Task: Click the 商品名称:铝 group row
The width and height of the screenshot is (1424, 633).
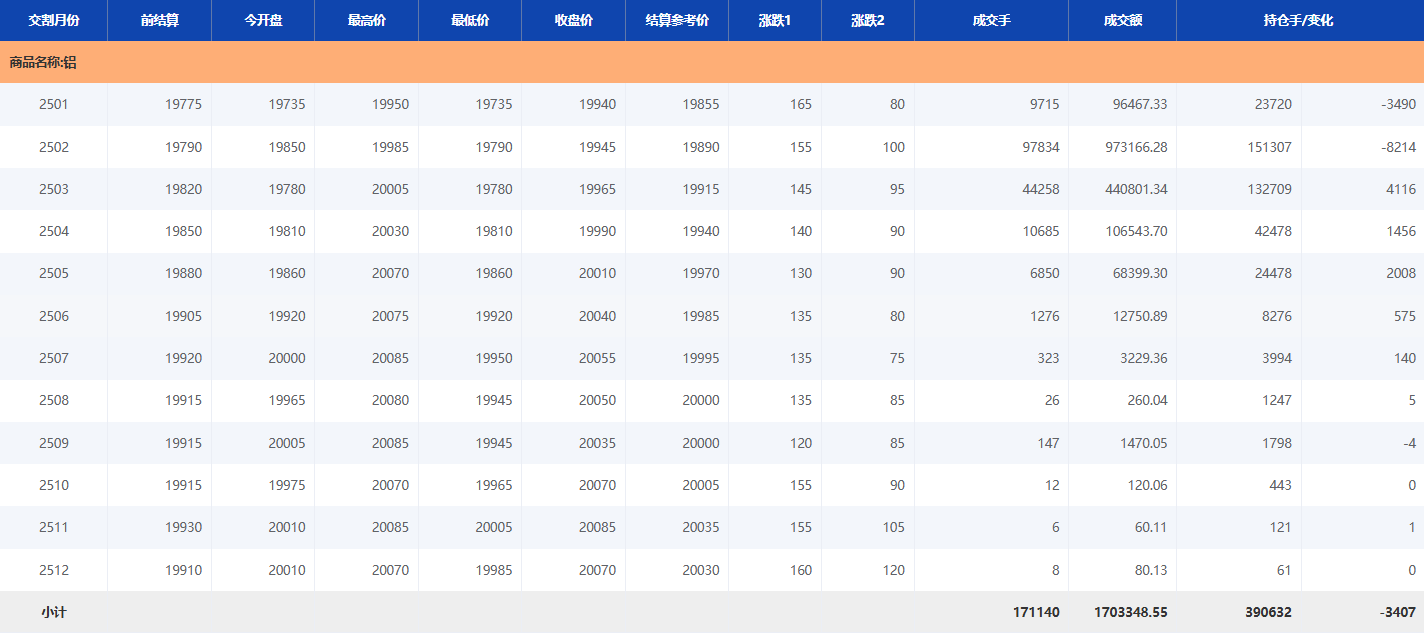Action: coord(43,62)
